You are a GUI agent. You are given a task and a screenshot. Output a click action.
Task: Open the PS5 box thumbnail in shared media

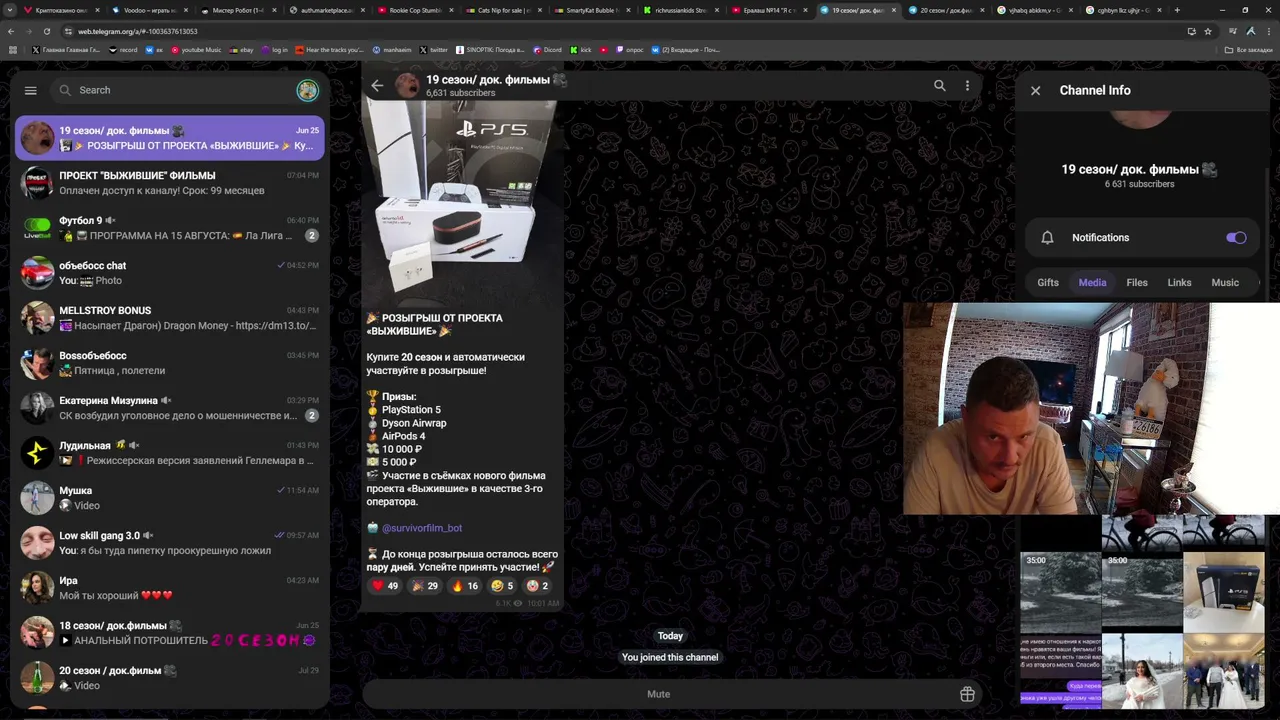(1224, 592)
